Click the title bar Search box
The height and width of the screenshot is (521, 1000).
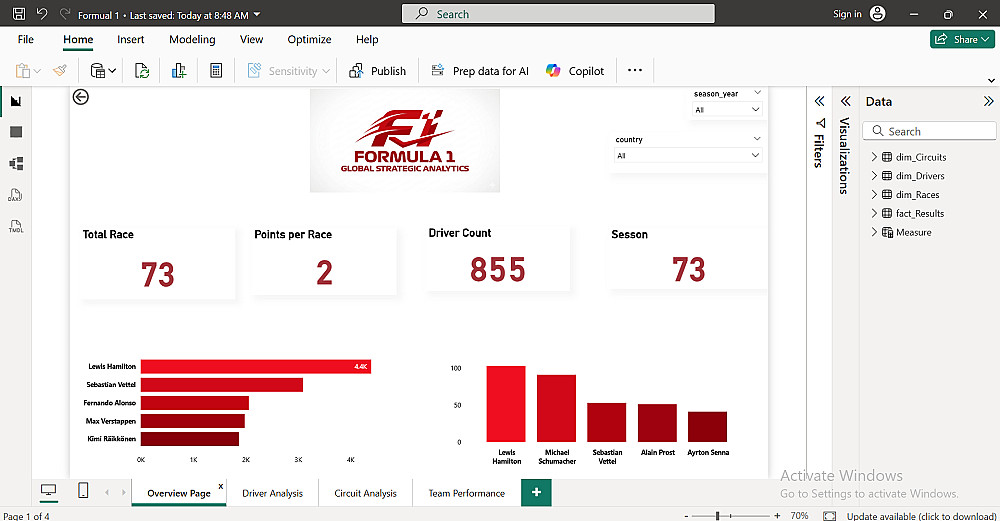pyautogui.click(x=558, y=13)
